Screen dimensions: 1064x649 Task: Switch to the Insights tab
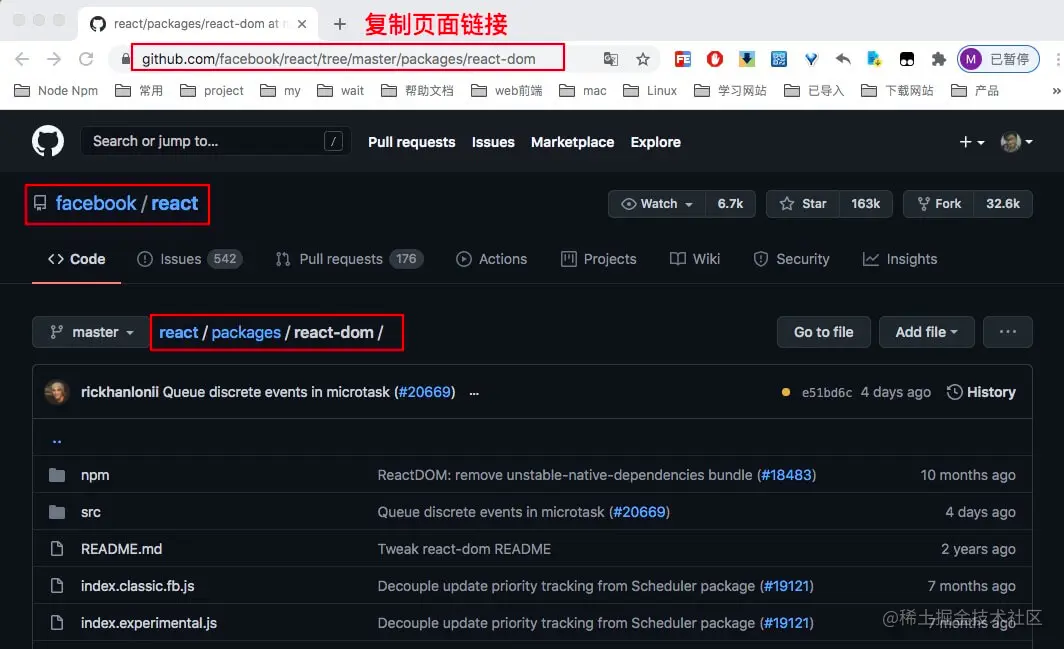pyautogui.click(x=900, y=259)
